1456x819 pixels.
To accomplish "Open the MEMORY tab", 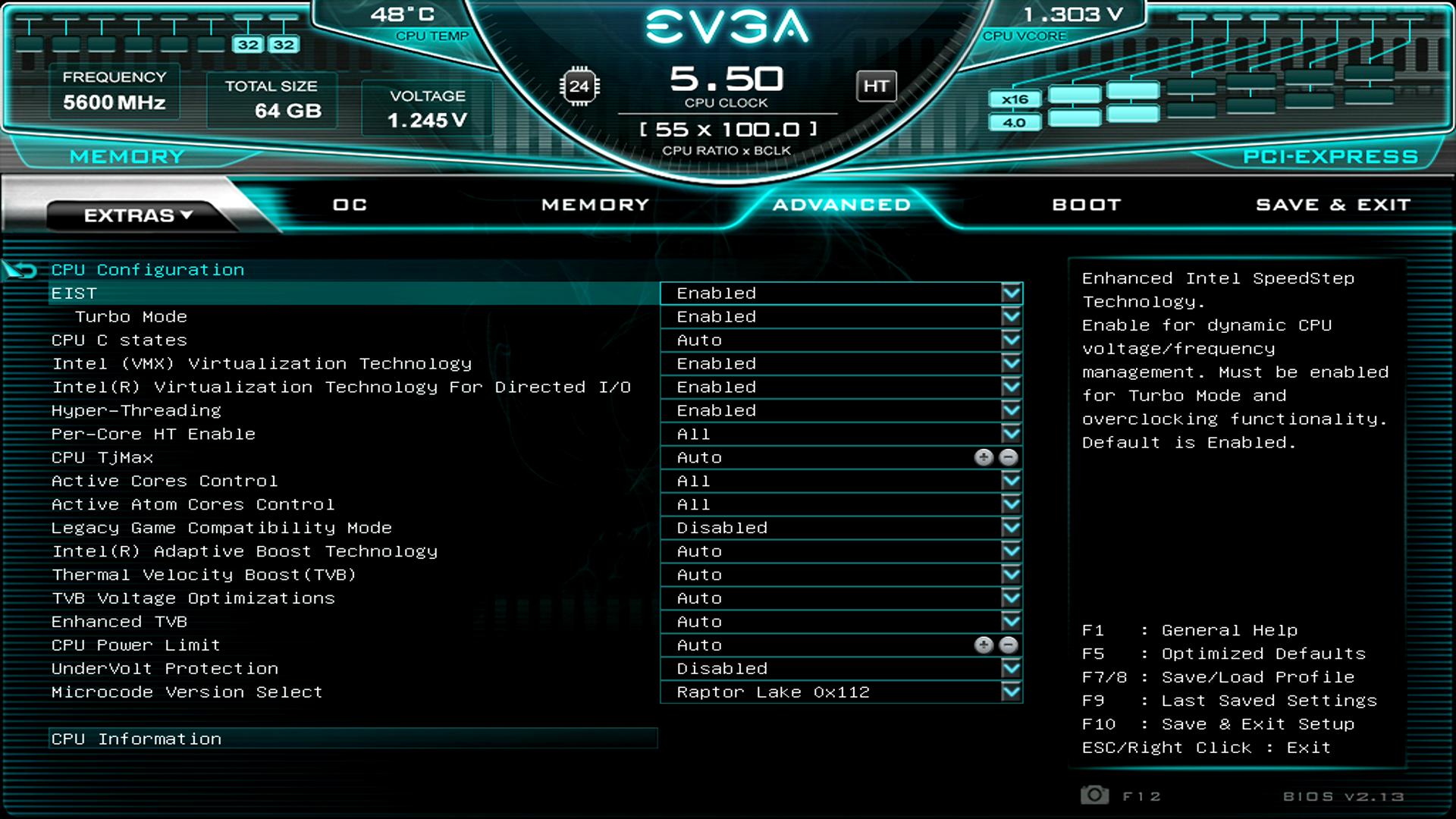I will pyautogui.click(x=595, y=204).
